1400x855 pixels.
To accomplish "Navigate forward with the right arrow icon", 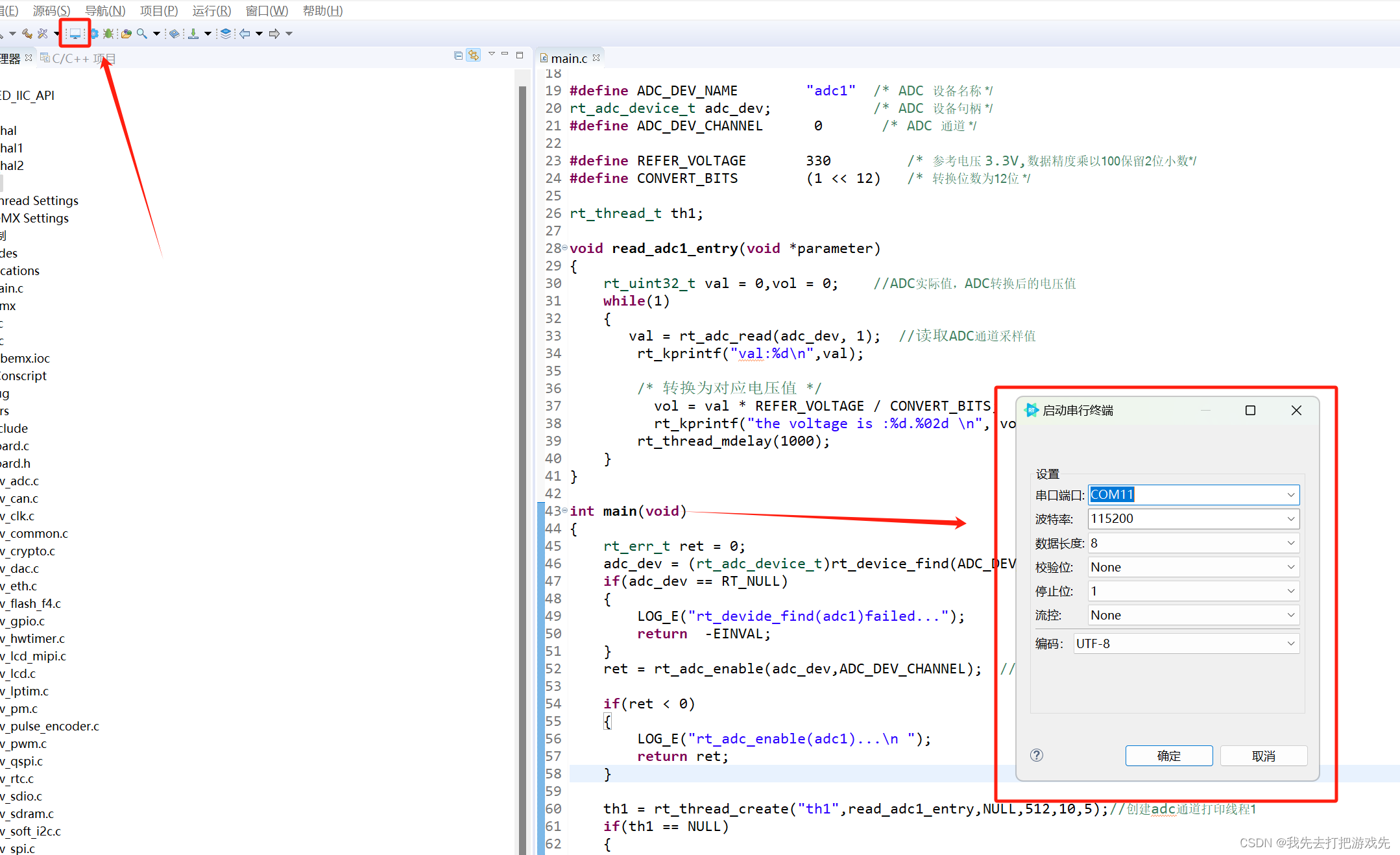I will pos(274,33).
